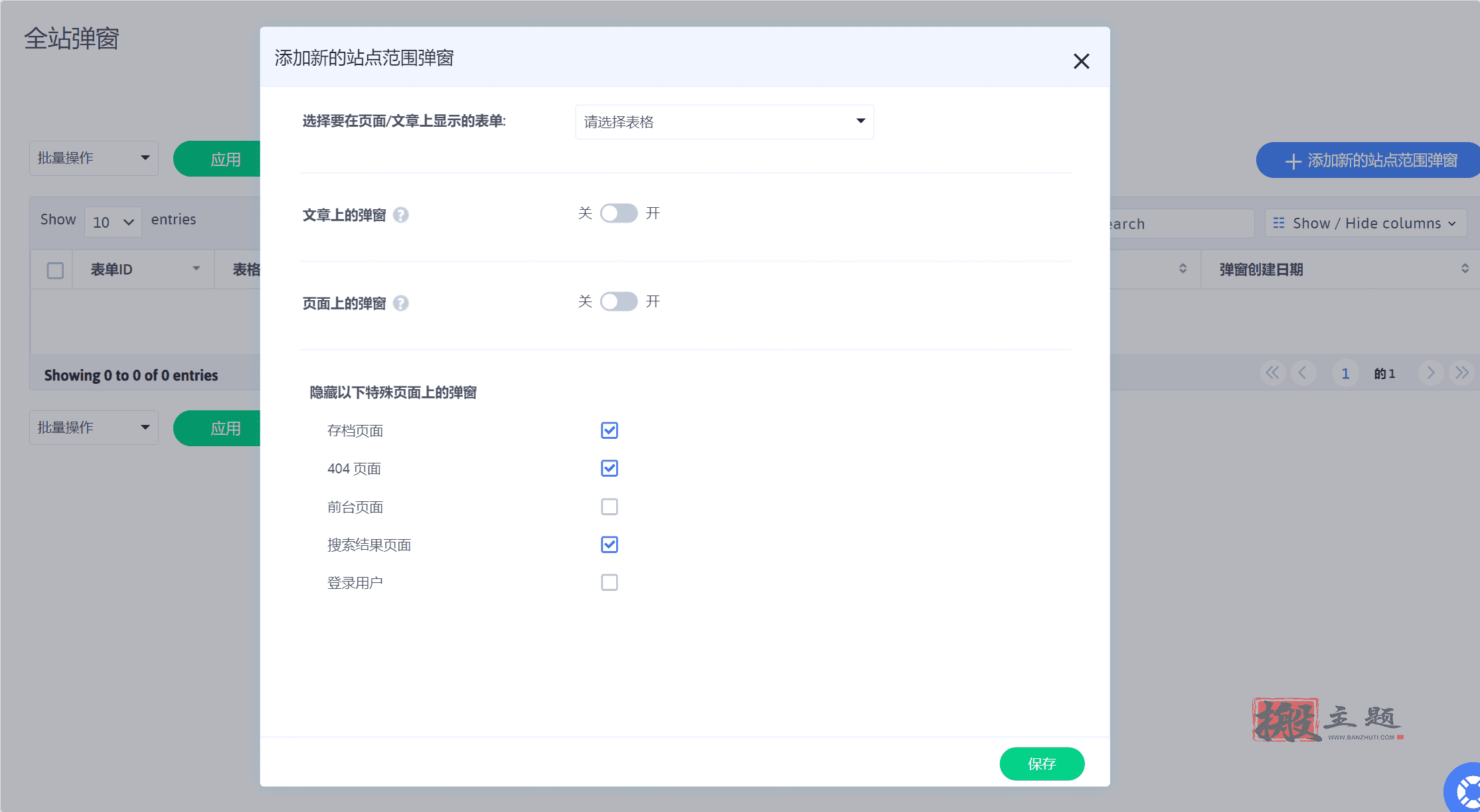Click the columns grid icon
The height and width of the screenshot is (812, 1480).
1278,223
